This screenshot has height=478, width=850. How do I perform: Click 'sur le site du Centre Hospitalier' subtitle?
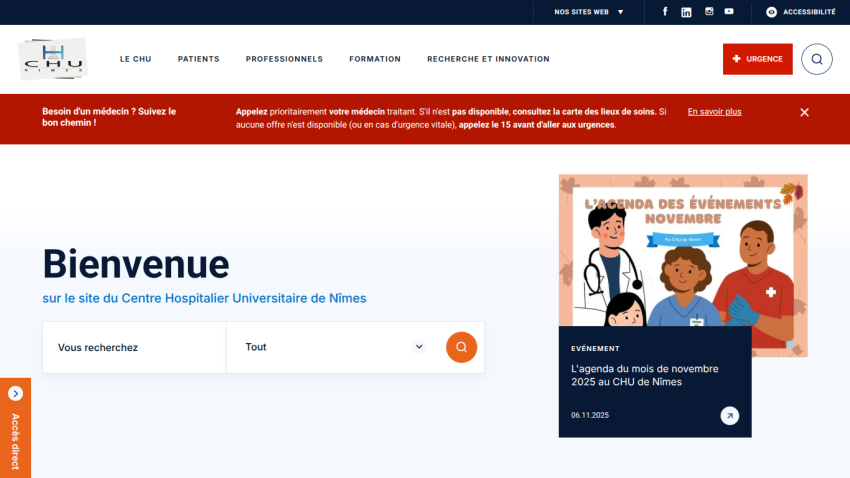click(204, 299)
